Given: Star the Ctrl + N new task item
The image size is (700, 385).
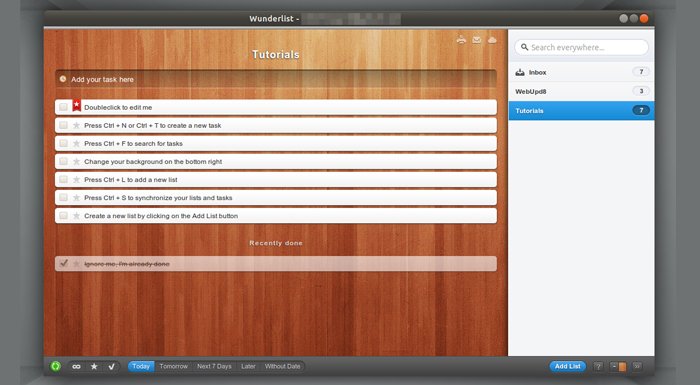Looking at the screenshot, I should 76,126.
